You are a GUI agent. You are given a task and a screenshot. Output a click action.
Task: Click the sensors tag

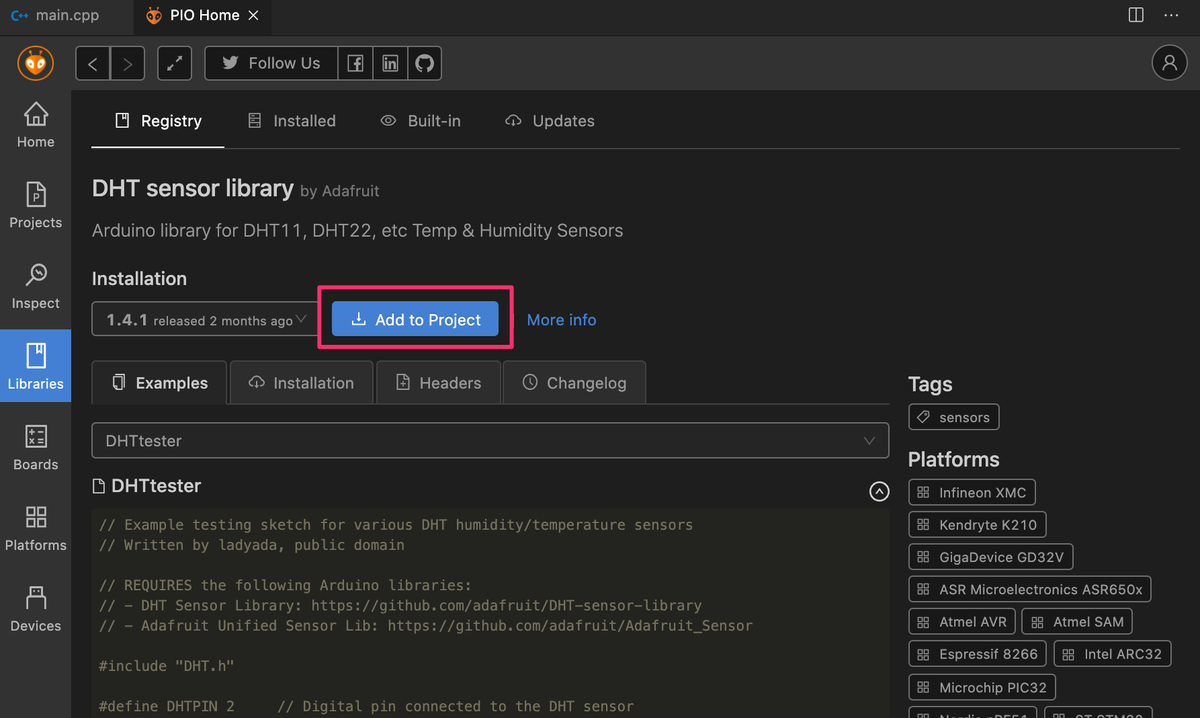953,417
